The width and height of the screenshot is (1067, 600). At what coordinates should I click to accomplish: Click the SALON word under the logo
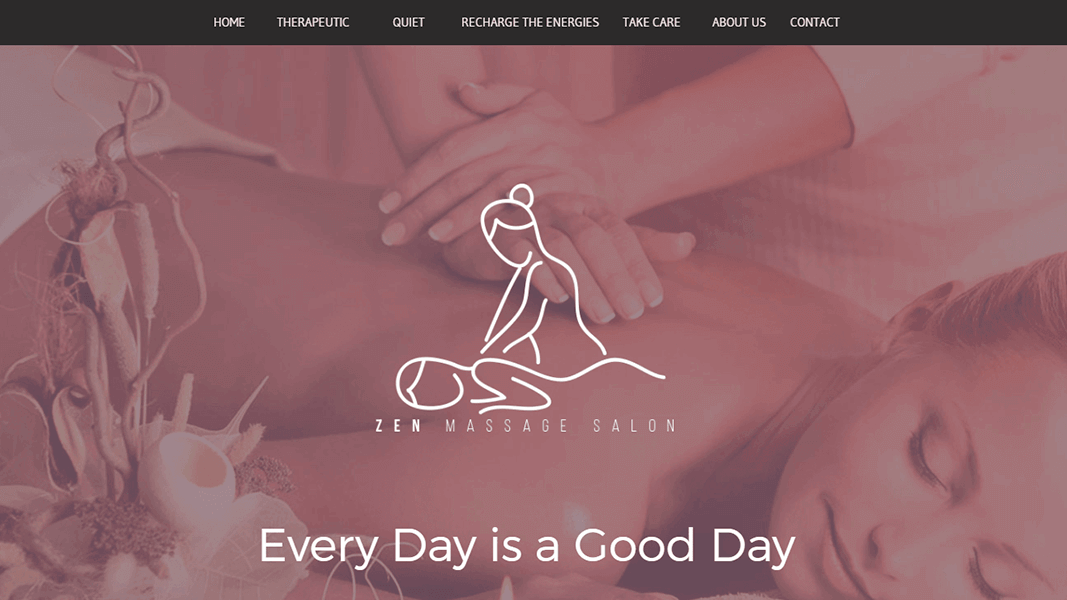tap(634, 426)
